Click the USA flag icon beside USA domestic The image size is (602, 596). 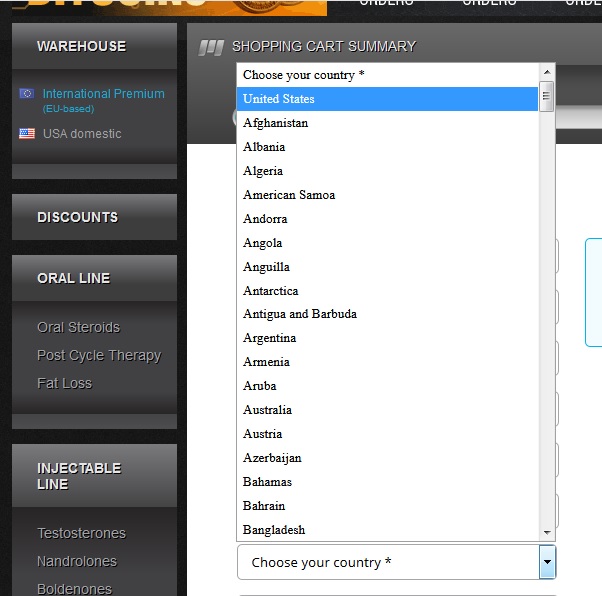(x=26, y=134)
